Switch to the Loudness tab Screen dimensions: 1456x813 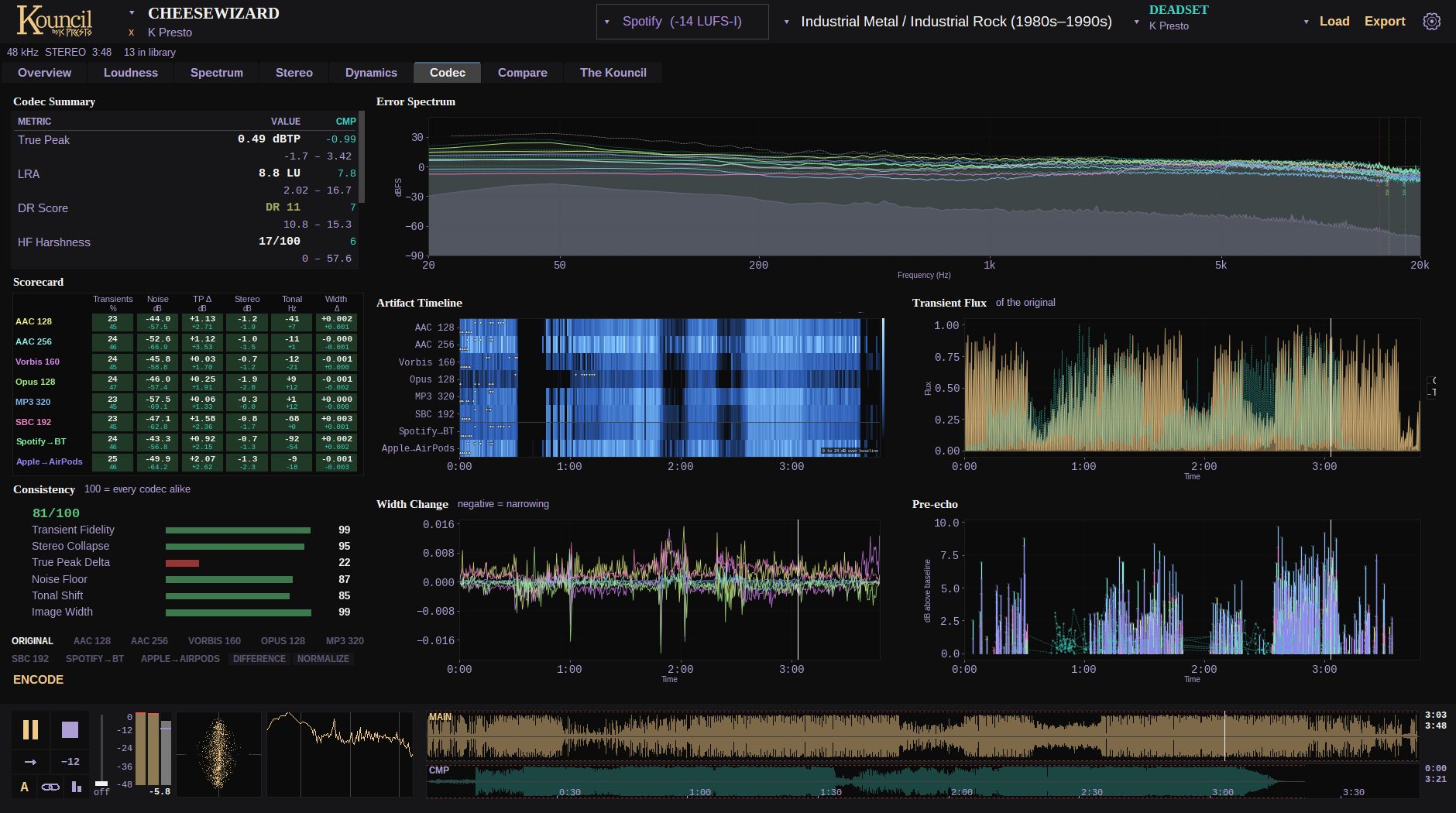[x=131, y=73]
